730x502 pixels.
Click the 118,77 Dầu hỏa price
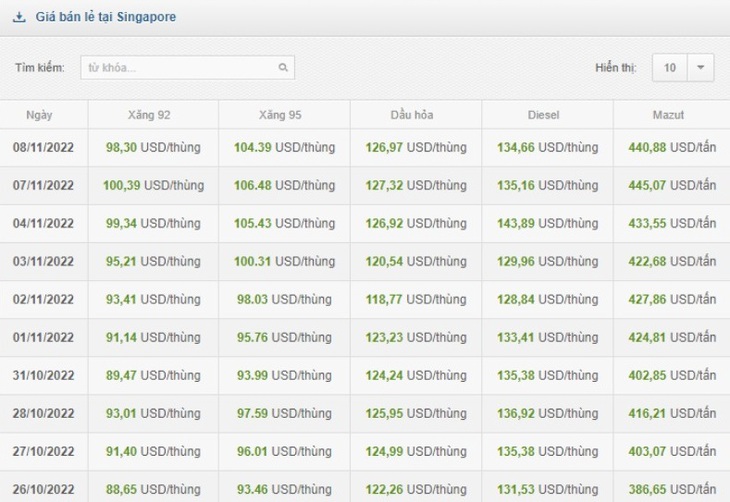pos(384,299)
